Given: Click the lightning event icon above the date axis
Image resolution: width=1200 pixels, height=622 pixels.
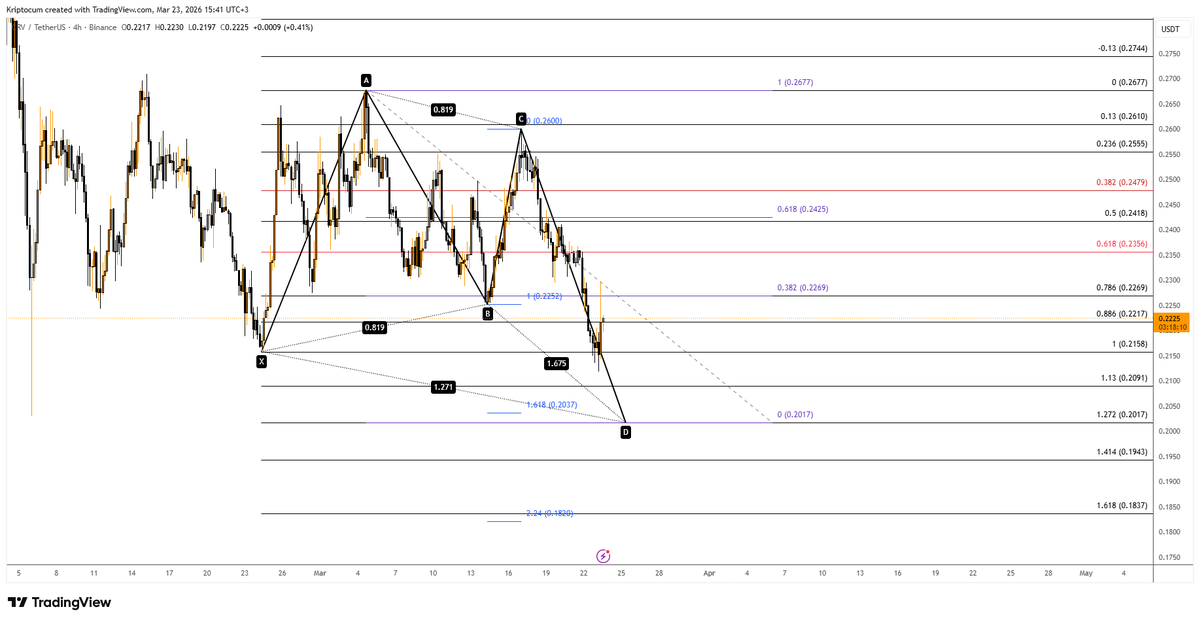Looking at the screenshot, I should point(603,555).
